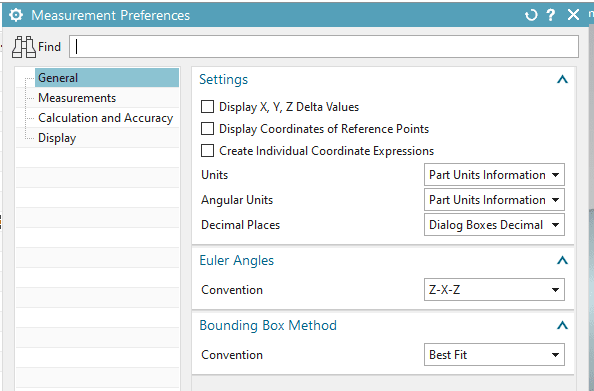Open the Units dropdown
The width and height of the screenshot is (594, 391).
(x=494, y=175)
